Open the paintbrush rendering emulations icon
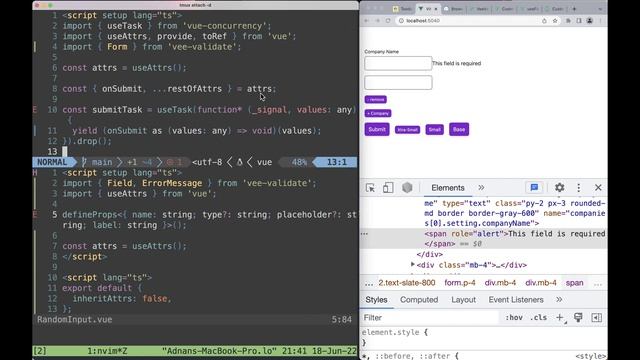This screenshot has height=360, width=640. pos(578,318)
